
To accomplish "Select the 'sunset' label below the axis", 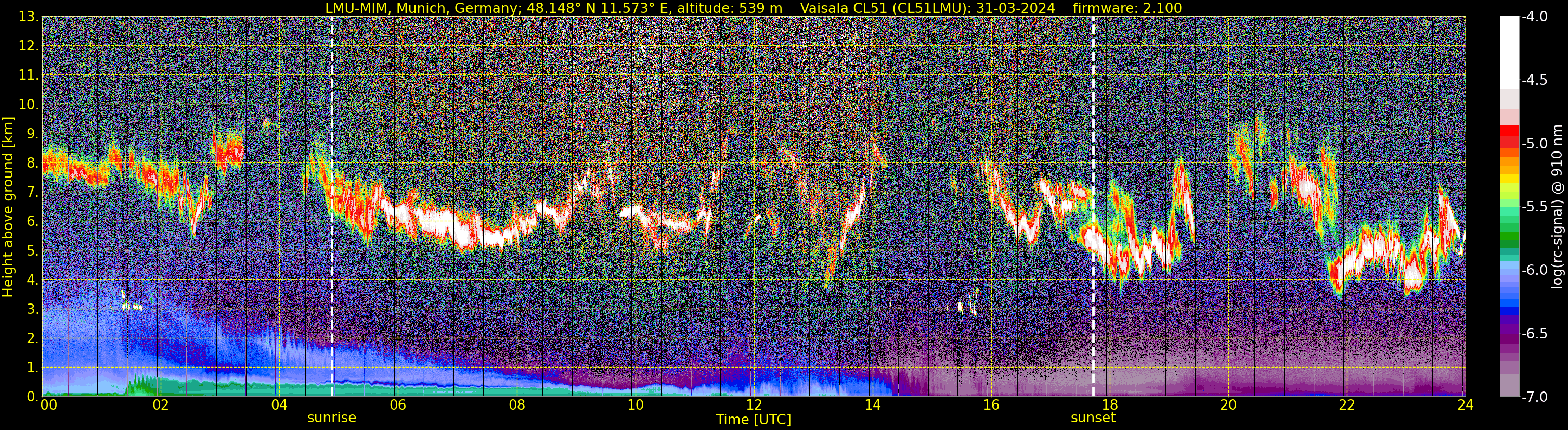I will pos(1093,418).
